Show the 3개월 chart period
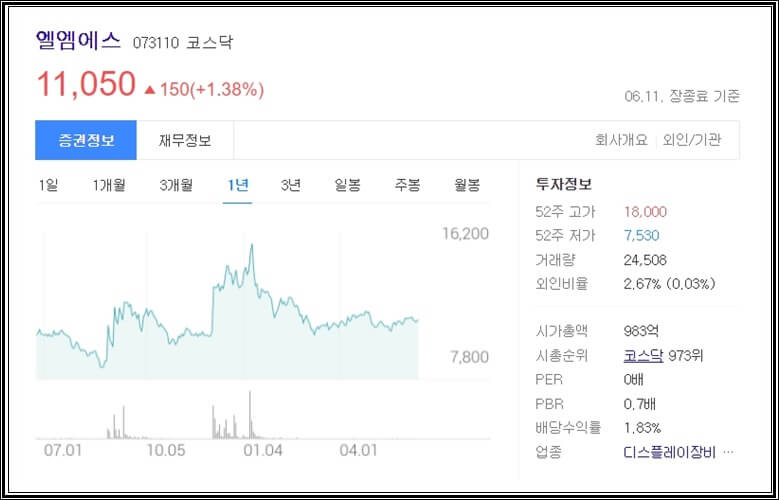Screen dimensions: 779x500 point(176,185)
